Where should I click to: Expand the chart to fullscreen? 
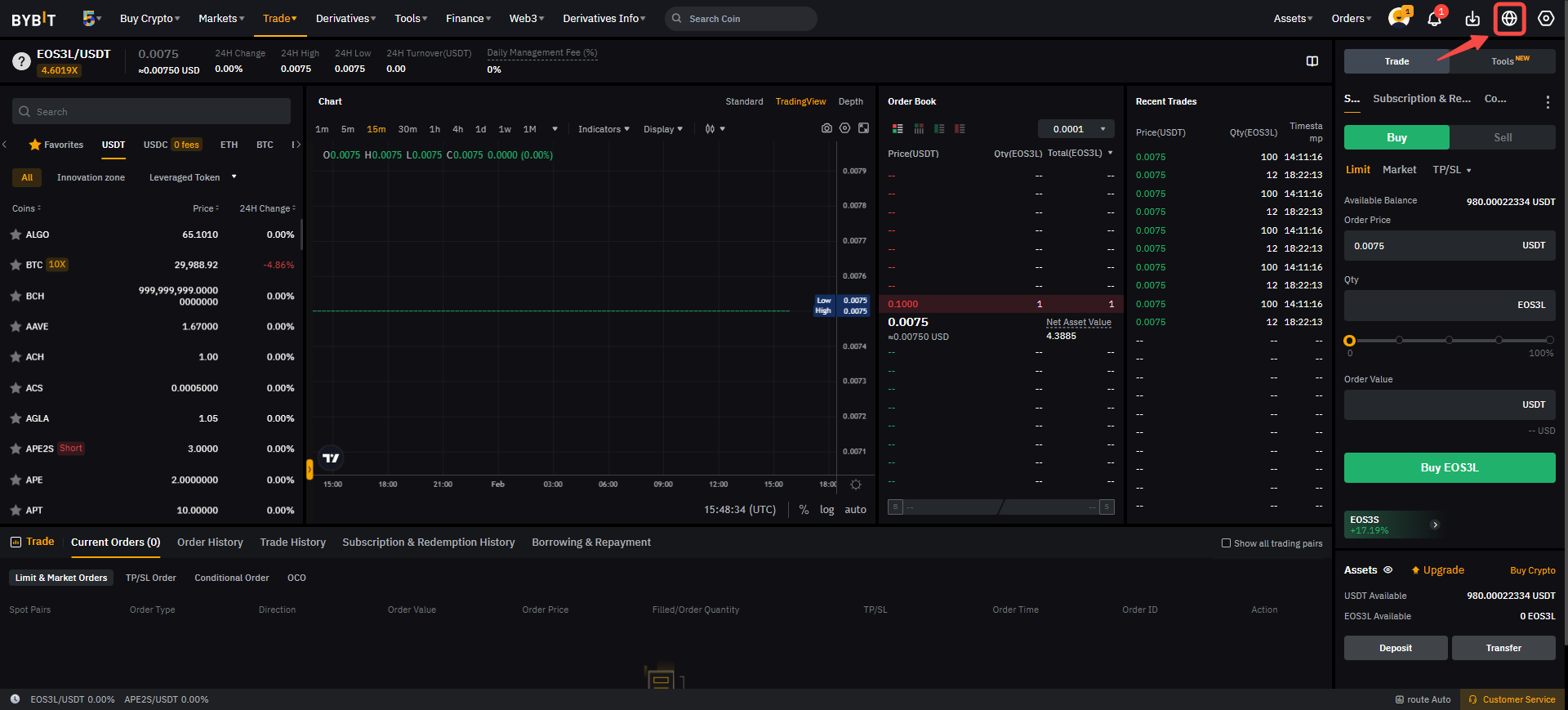[863, 128]
